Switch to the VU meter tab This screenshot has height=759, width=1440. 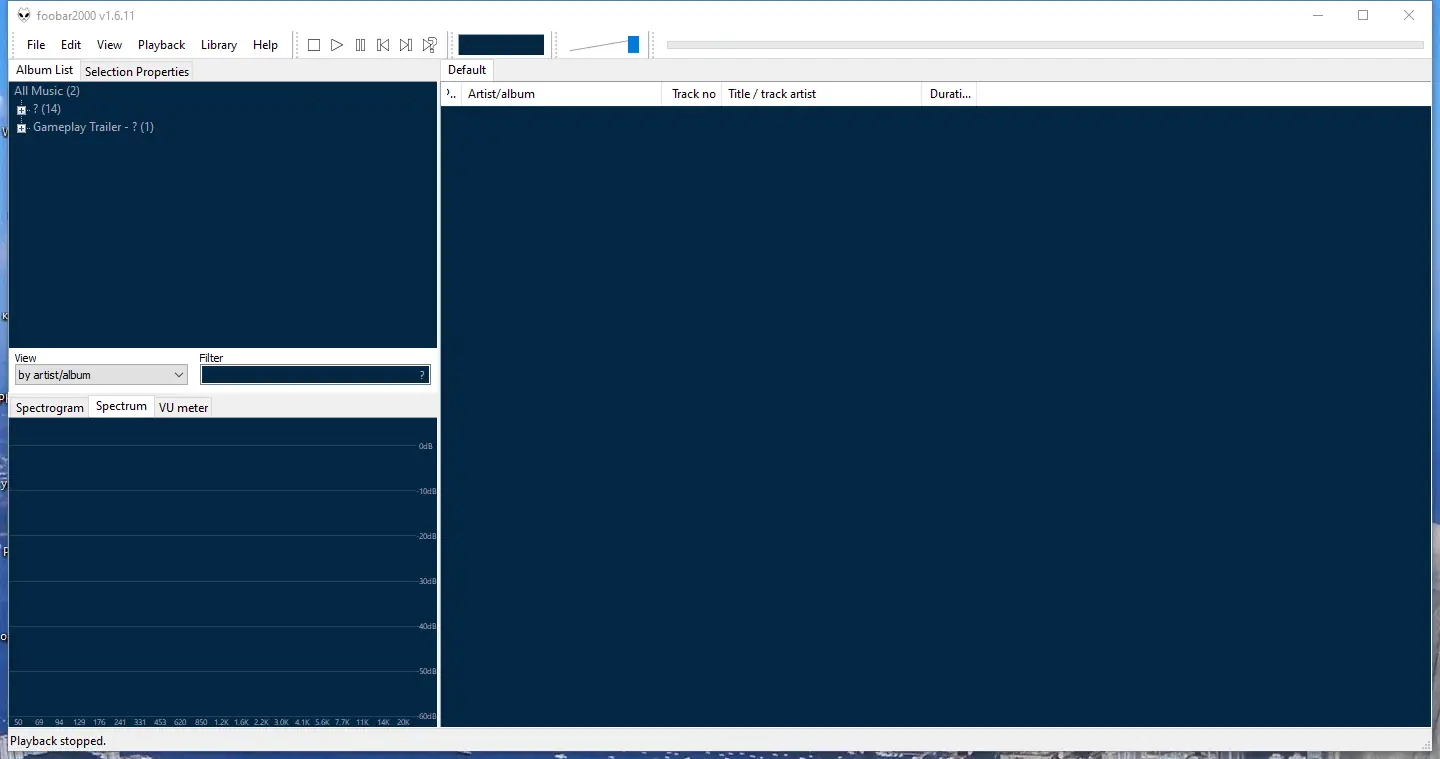(184, 408)
